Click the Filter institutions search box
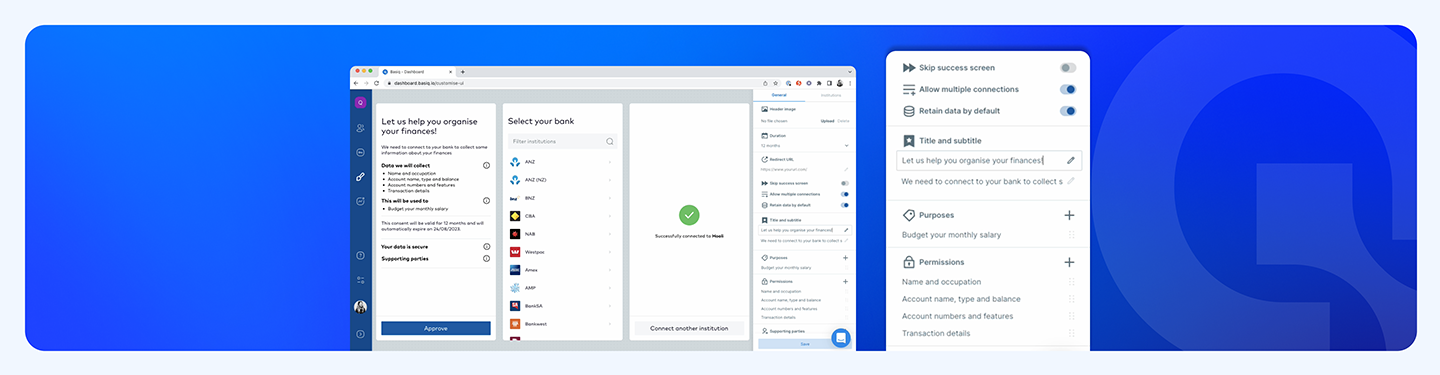The image size is (1440, 375). pyautogui.click(x=562, y=142)
